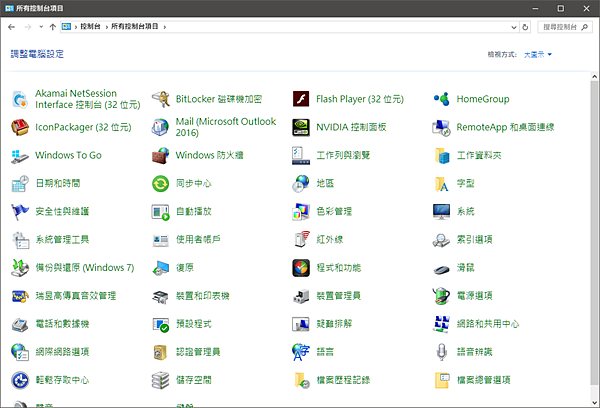600x408 pixels.
Task: Expand chevron after 所有控制台項目 breadcrumb
Action: point(165,27)
